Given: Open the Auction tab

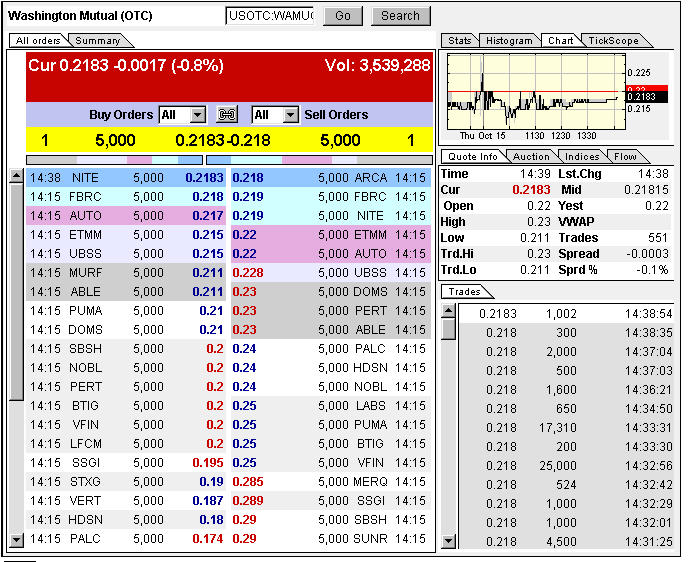Looking at the screenshot, I should pos(531,157).
